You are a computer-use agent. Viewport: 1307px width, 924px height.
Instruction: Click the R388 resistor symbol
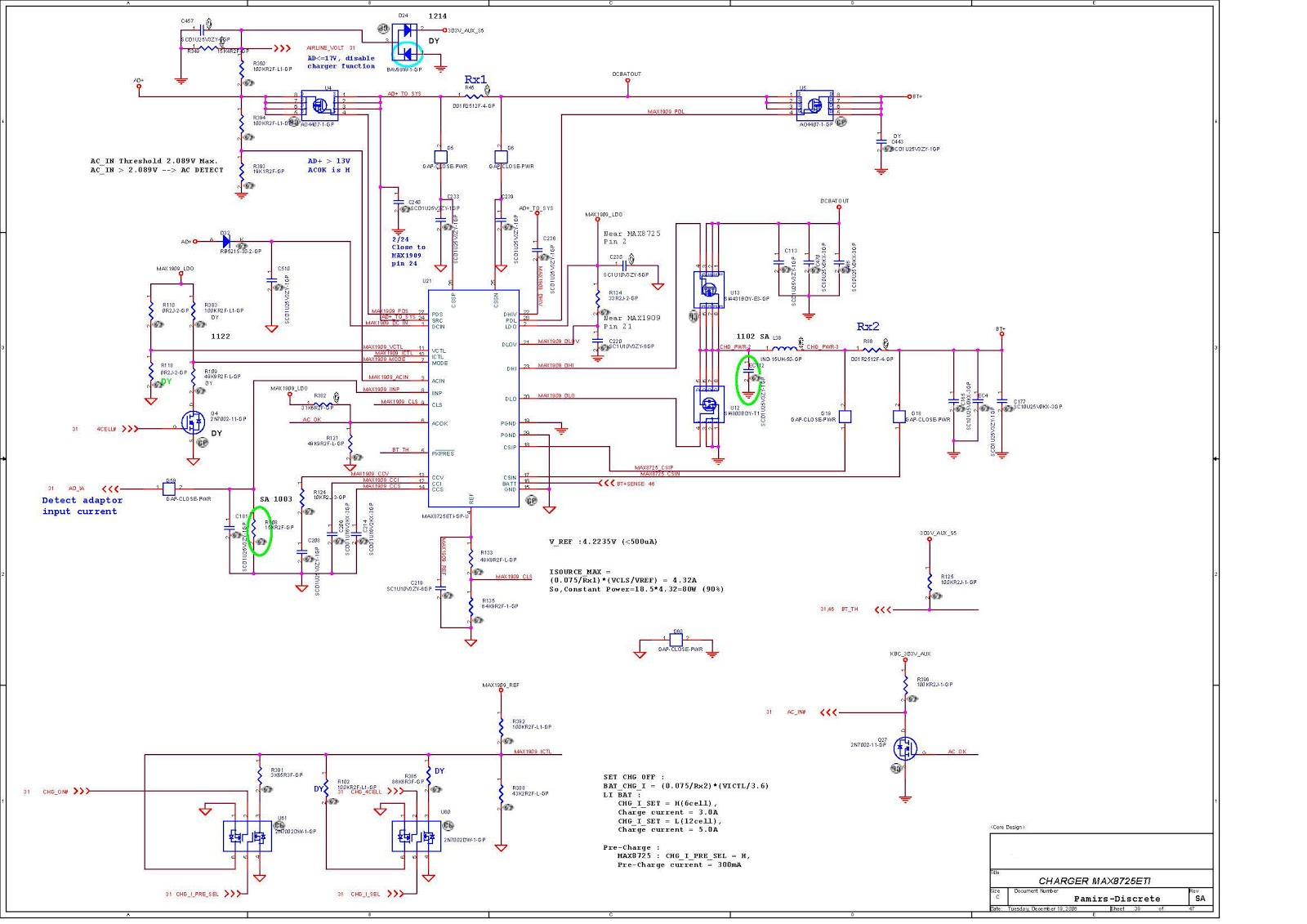click(x=501, y=793)
